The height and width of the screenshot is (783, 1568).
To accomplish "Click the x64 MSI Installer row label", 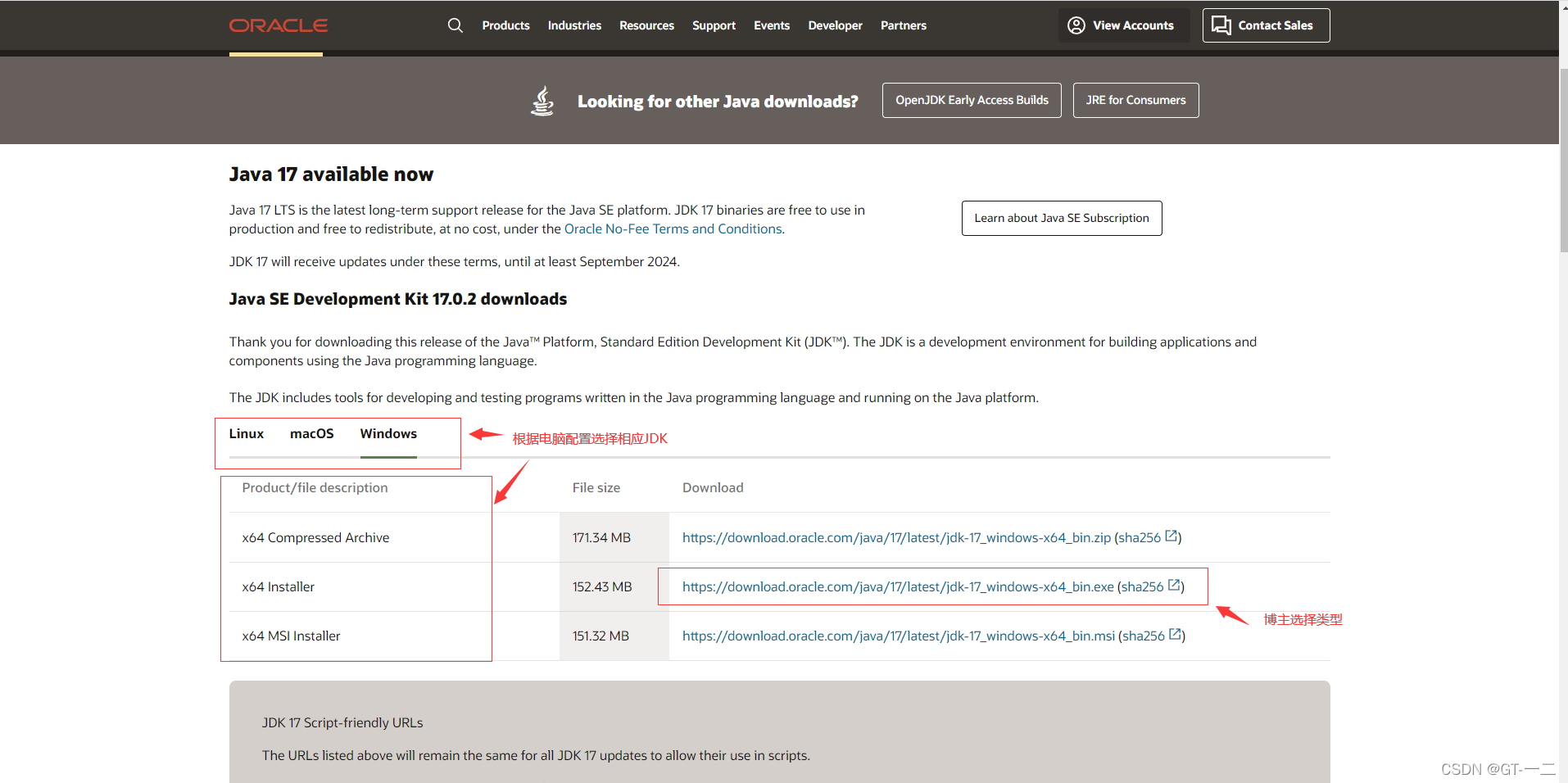I will (x=291, y=636).
